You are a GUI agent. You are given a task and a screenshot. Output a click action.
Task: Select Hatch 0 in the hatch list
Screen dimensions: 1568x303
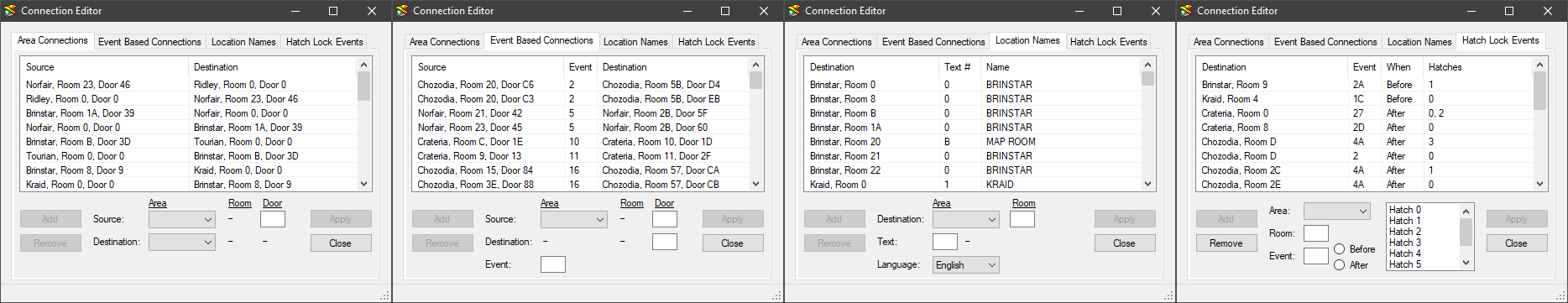(x=1424, y=210)
